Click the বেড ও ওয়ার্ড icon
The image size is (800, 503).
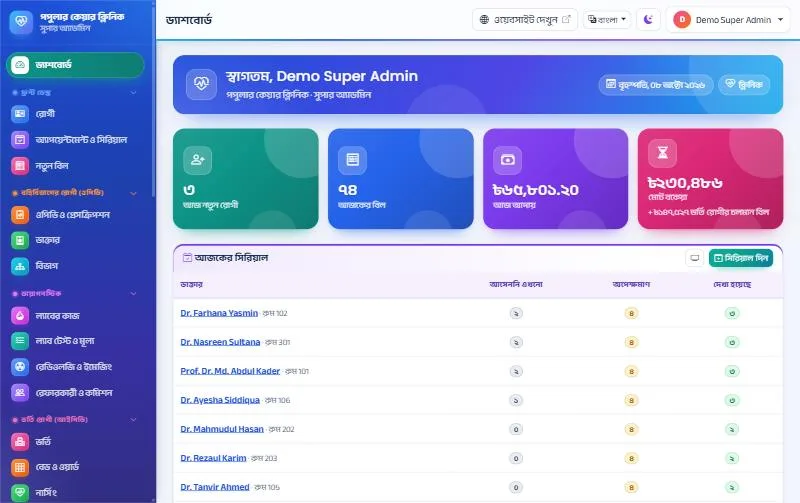(20, 467)
